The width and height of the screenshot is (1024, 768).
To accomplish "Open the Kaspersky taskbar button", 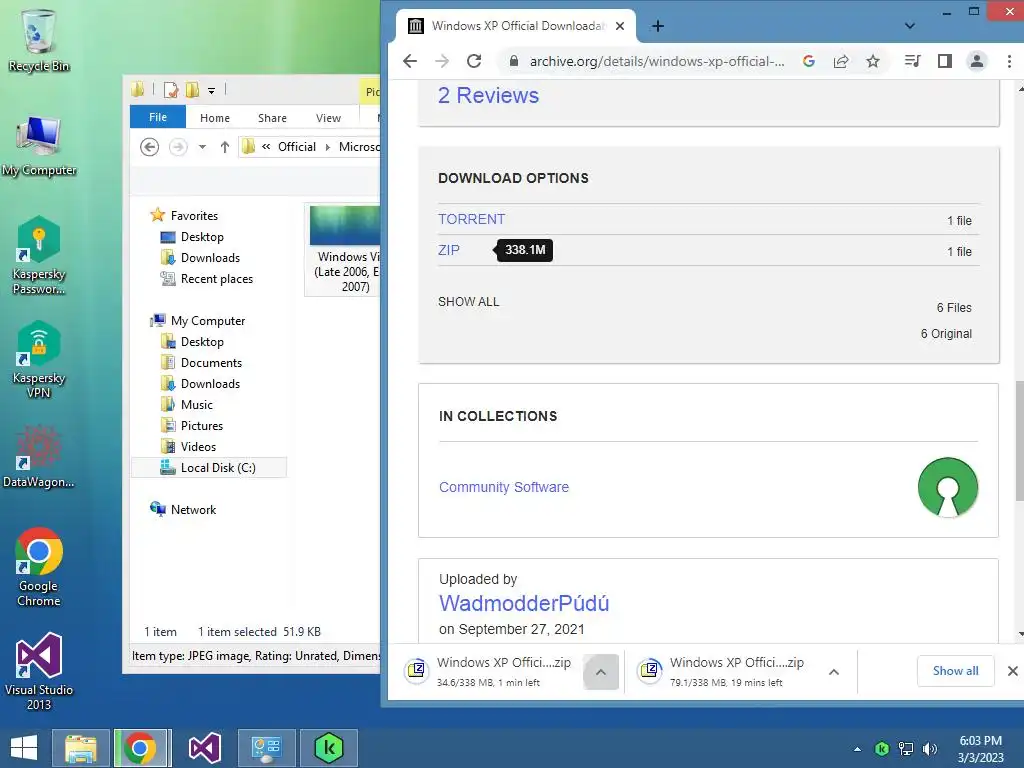I will [x=328, y=748].
